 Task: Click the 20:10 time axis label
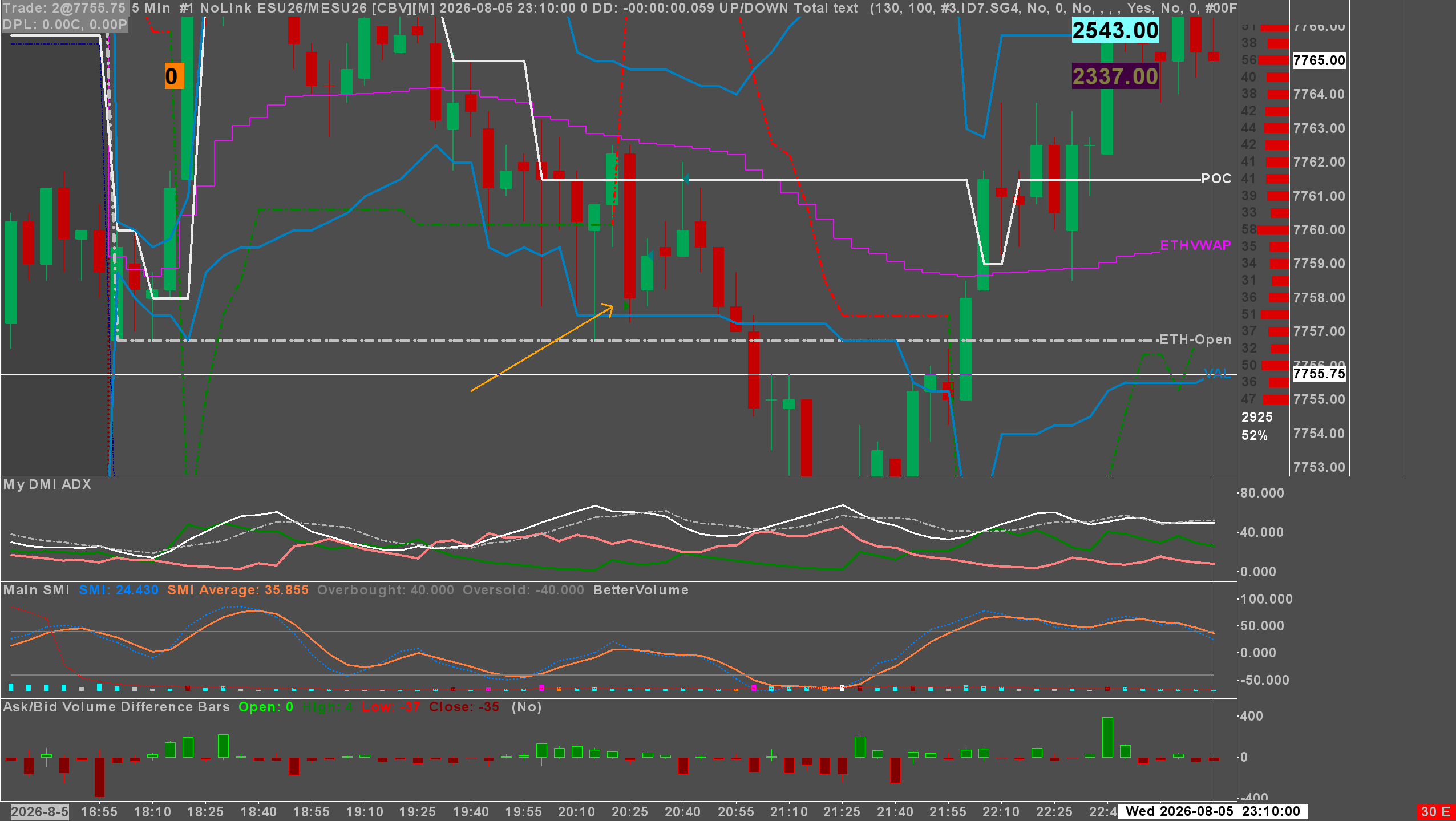tap(576, 811)
